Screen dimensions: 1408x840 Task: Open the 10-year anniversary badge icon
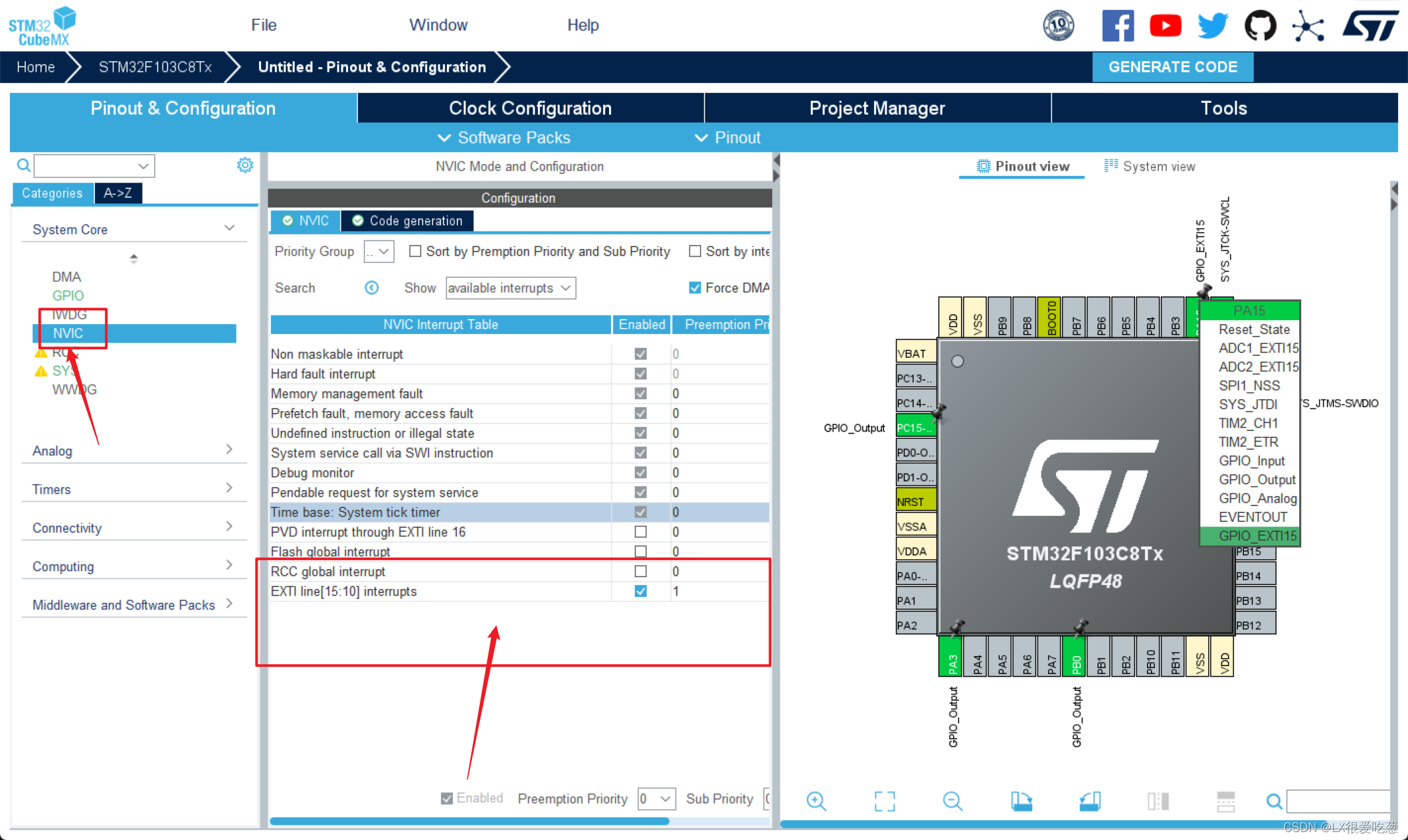coord(1059,26)
